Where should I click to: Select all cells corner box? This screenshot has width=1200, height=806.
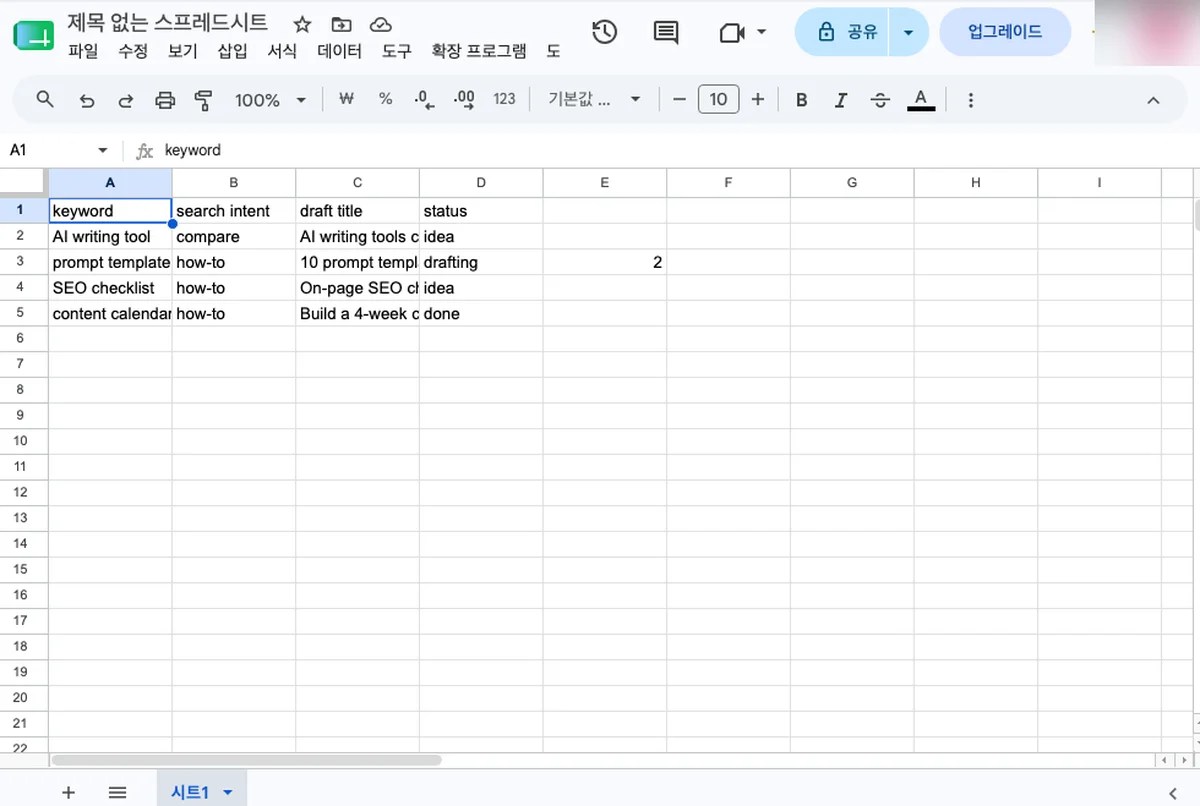pyautogui.click(x=23, y=183)
